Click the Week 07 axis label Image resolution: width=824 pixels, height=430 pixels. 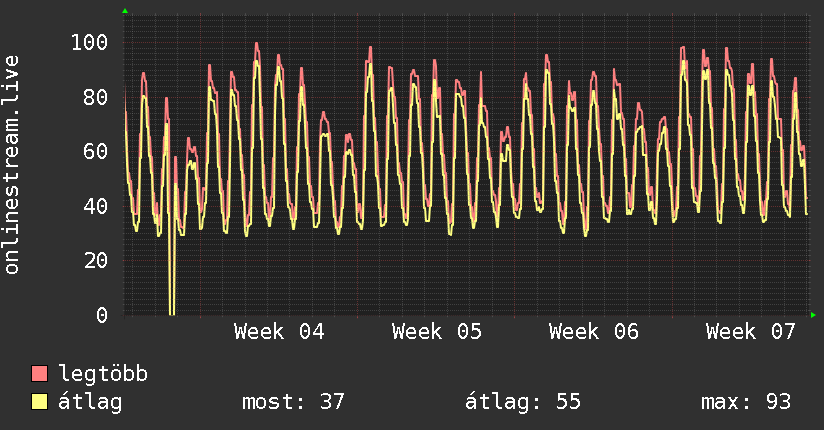tap(751, 331)
